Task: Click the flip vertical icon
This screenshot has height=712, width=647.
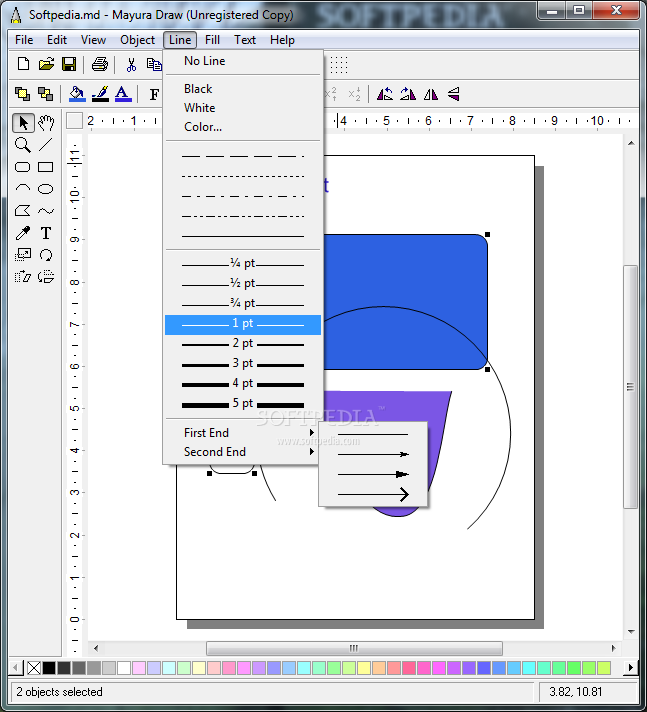Action: (454, 94)
